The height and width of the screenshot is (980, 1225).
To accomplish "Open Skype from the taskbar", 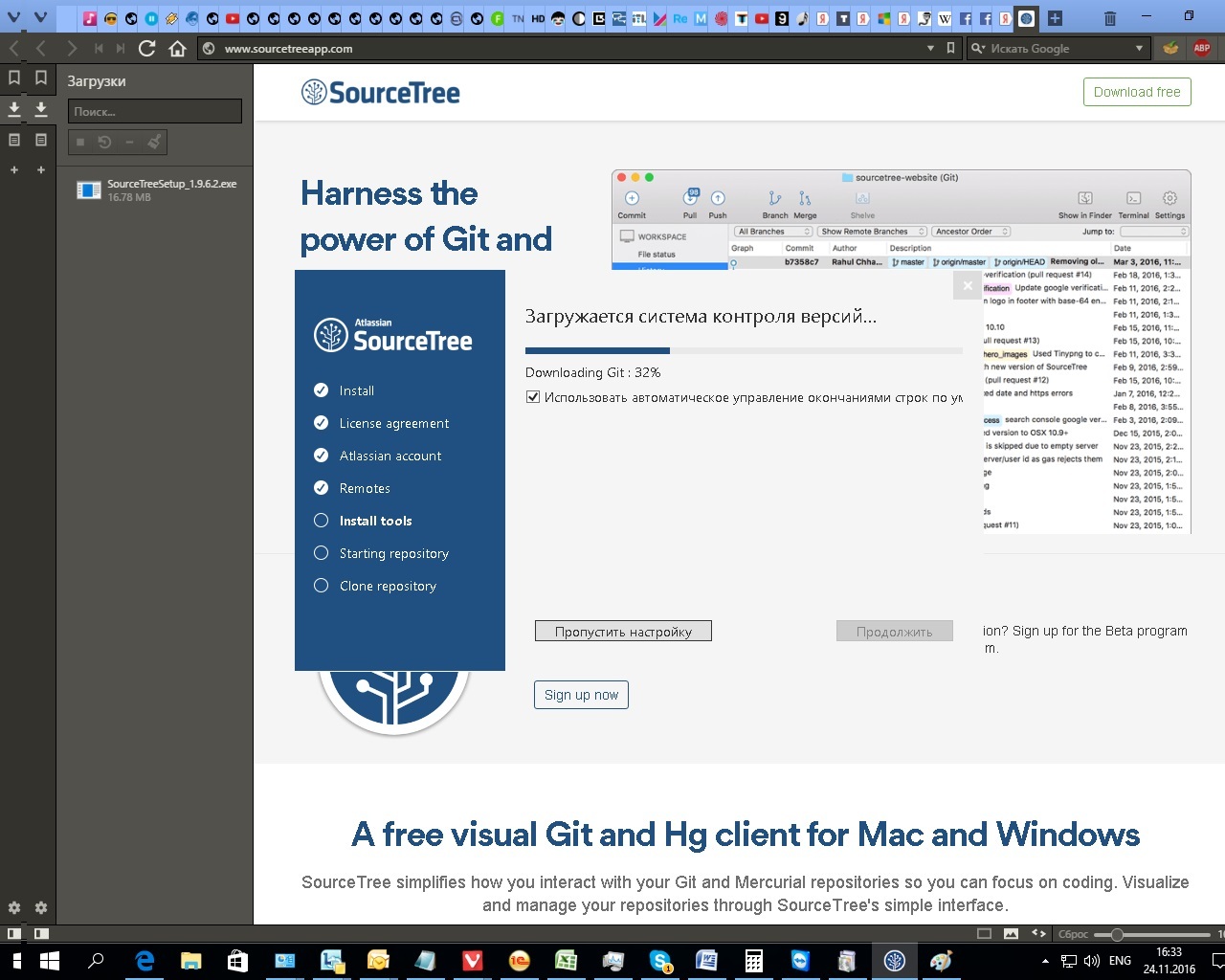I will pyautogui.click(x=660, y=961).
